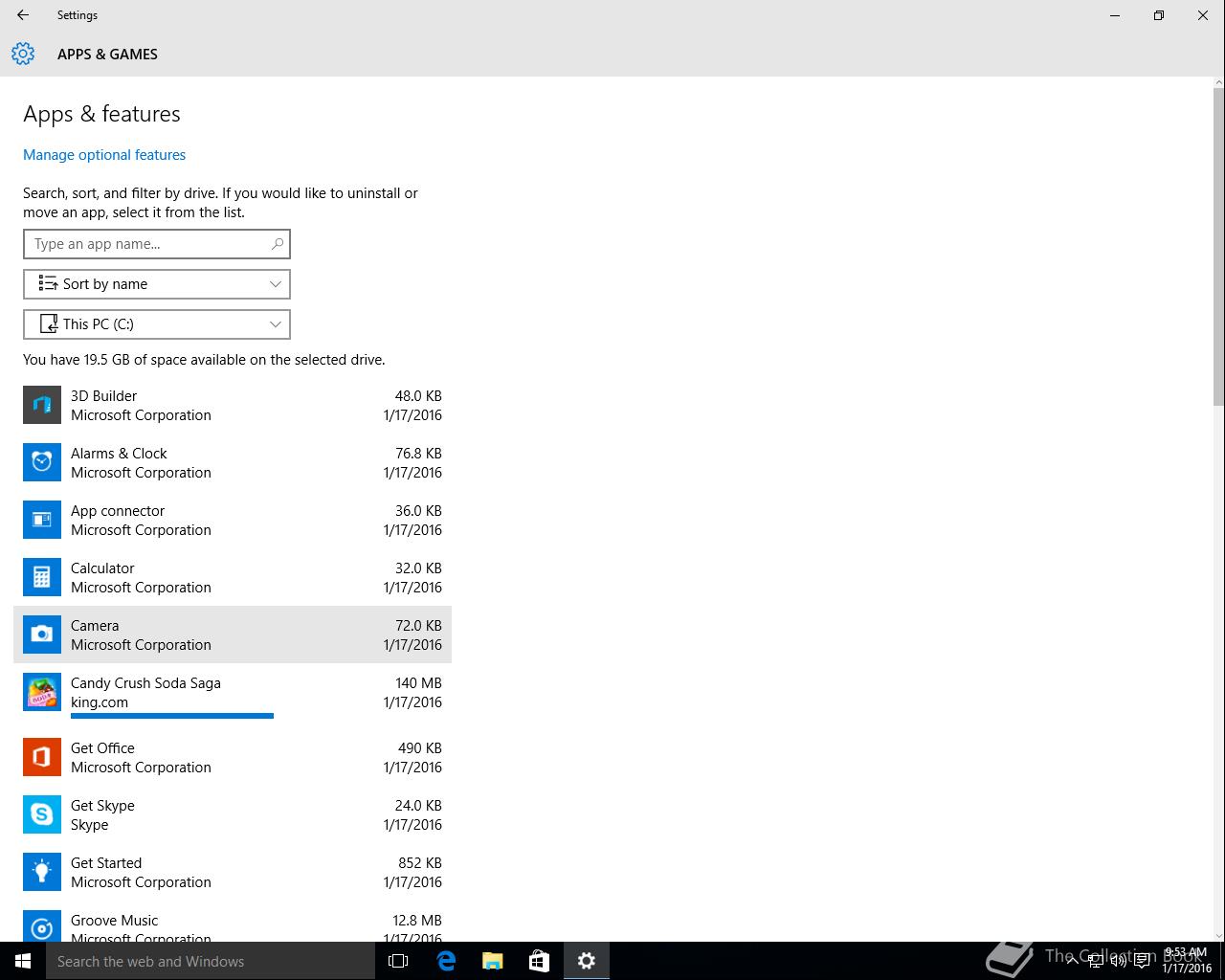The image size is (1225, 980).
Task: Click the Settings gear icon in header
Action: coord(23,54)
